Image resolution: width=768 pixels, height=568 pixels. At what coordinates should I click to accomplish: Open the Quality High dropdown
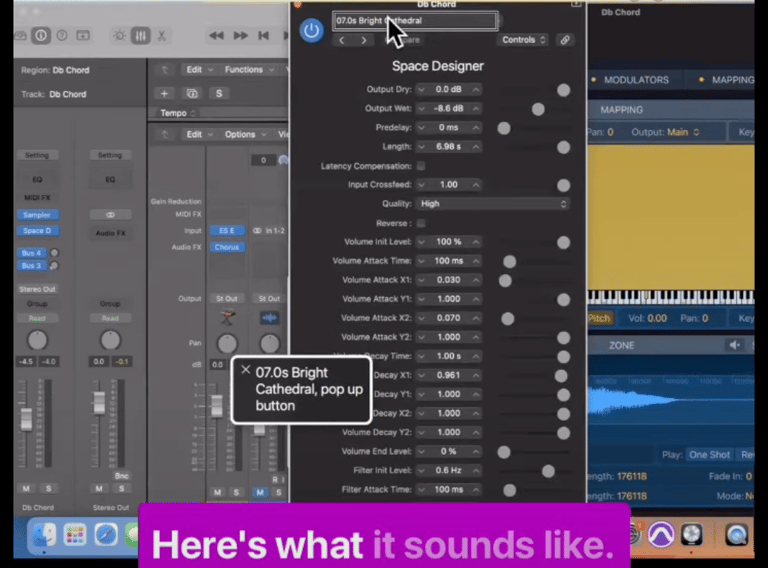coord(493,204)
